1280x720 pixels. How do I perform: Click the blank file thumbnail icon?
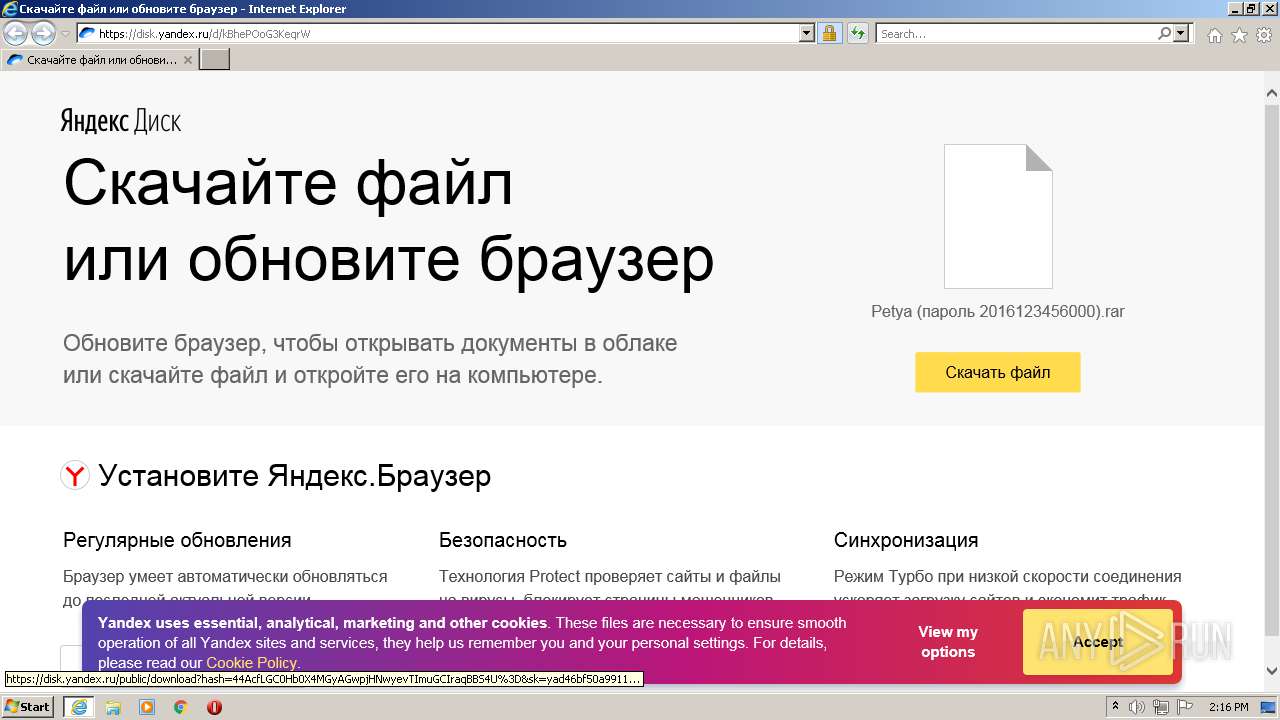pos(998,216)
